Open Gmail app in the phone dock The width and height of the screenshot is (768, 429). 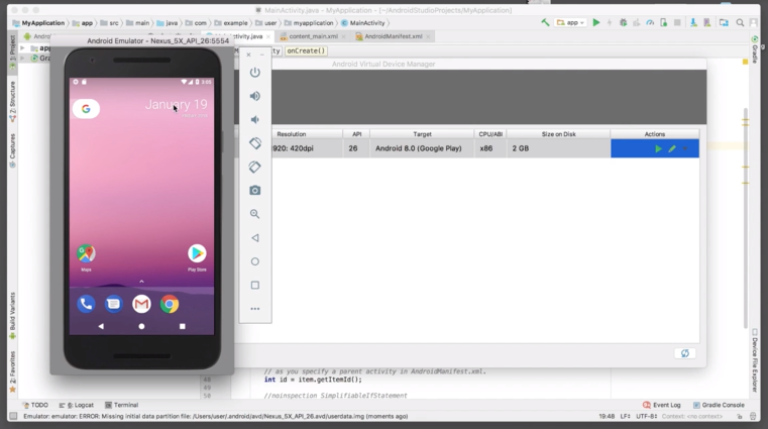point(142,303)
